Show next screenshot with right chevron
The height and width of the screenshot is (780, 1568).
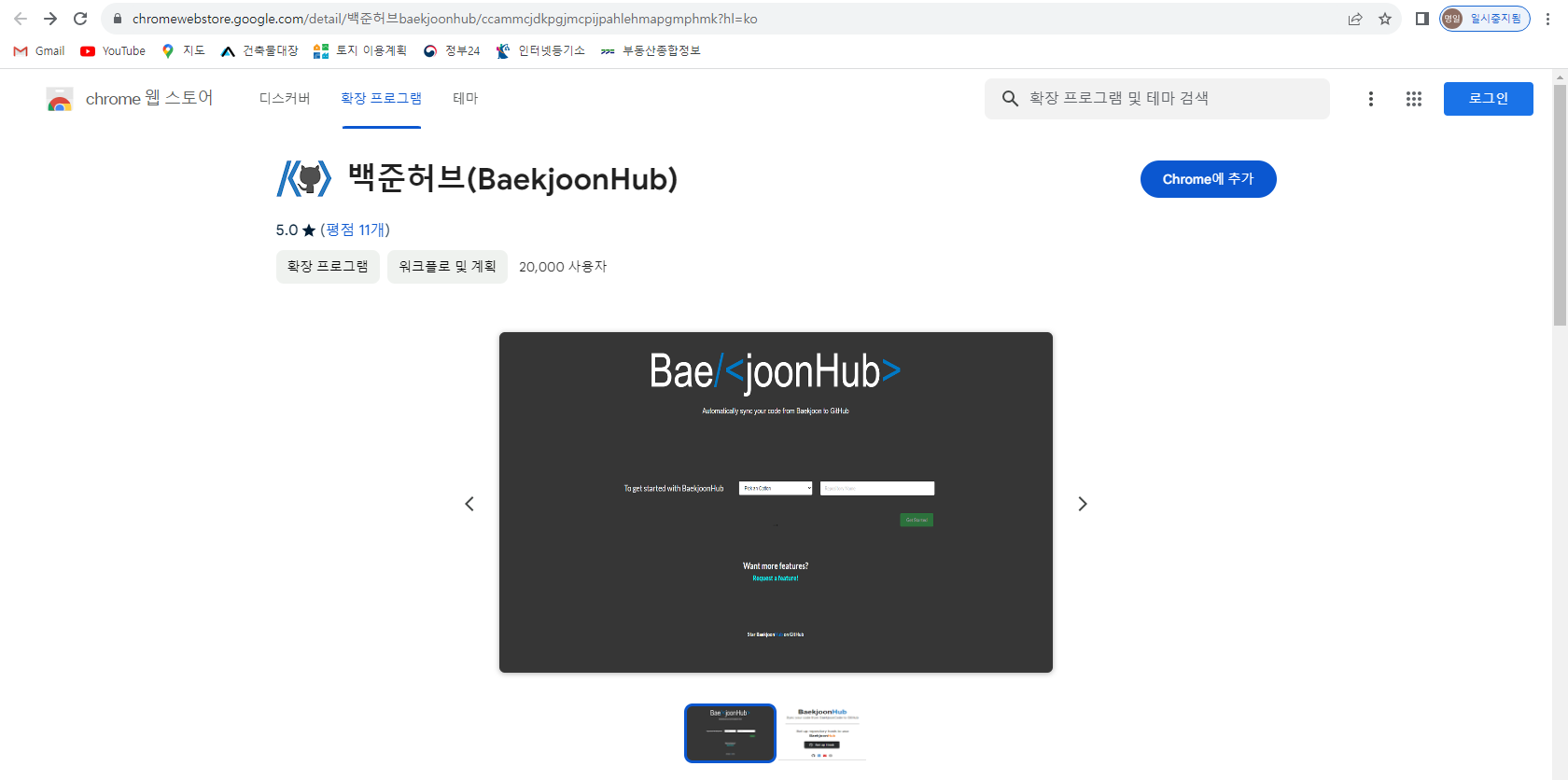pos(1083,504)
